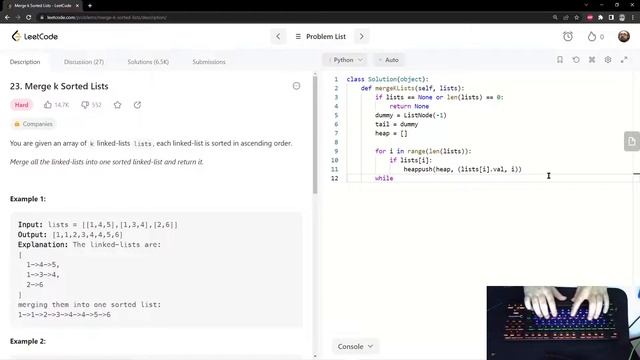Click browser zoom magnifier icon
Screen dimensions: 640x360
[555, 18]
